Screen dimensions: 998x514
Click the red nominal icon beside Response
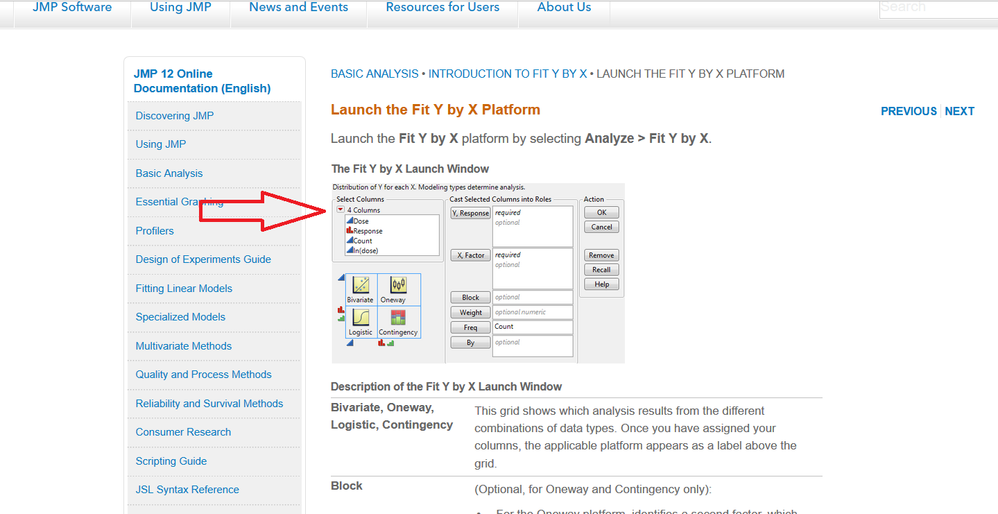coord(349,230)
